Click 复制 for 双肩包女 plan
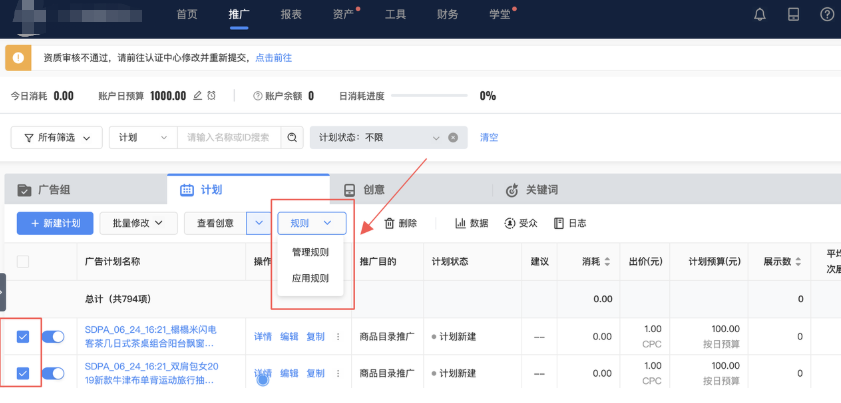The width and height of the screenshot is (841, 403). (x=315, y=373)
